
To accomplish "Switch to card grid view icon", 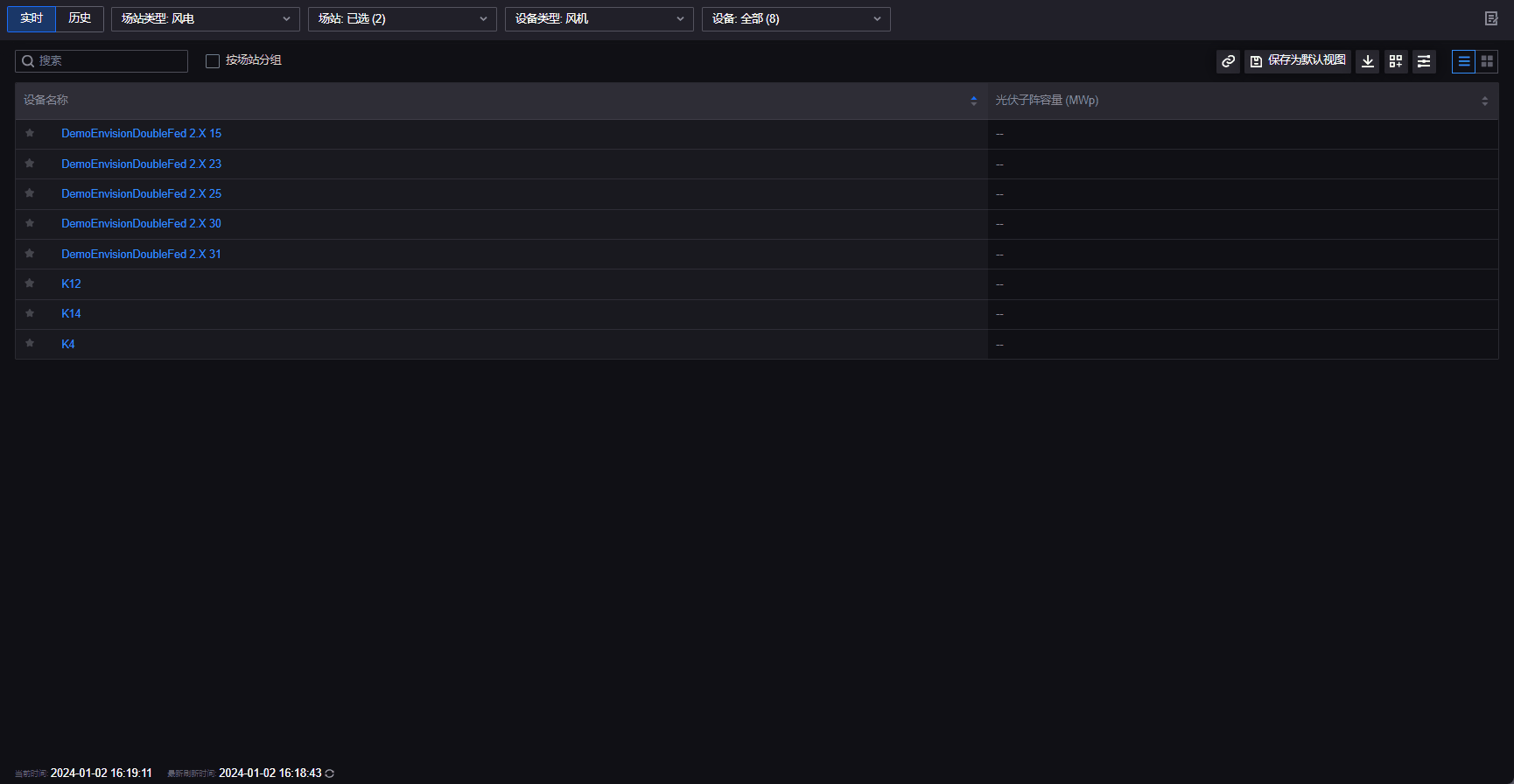I will (1487, 61).
